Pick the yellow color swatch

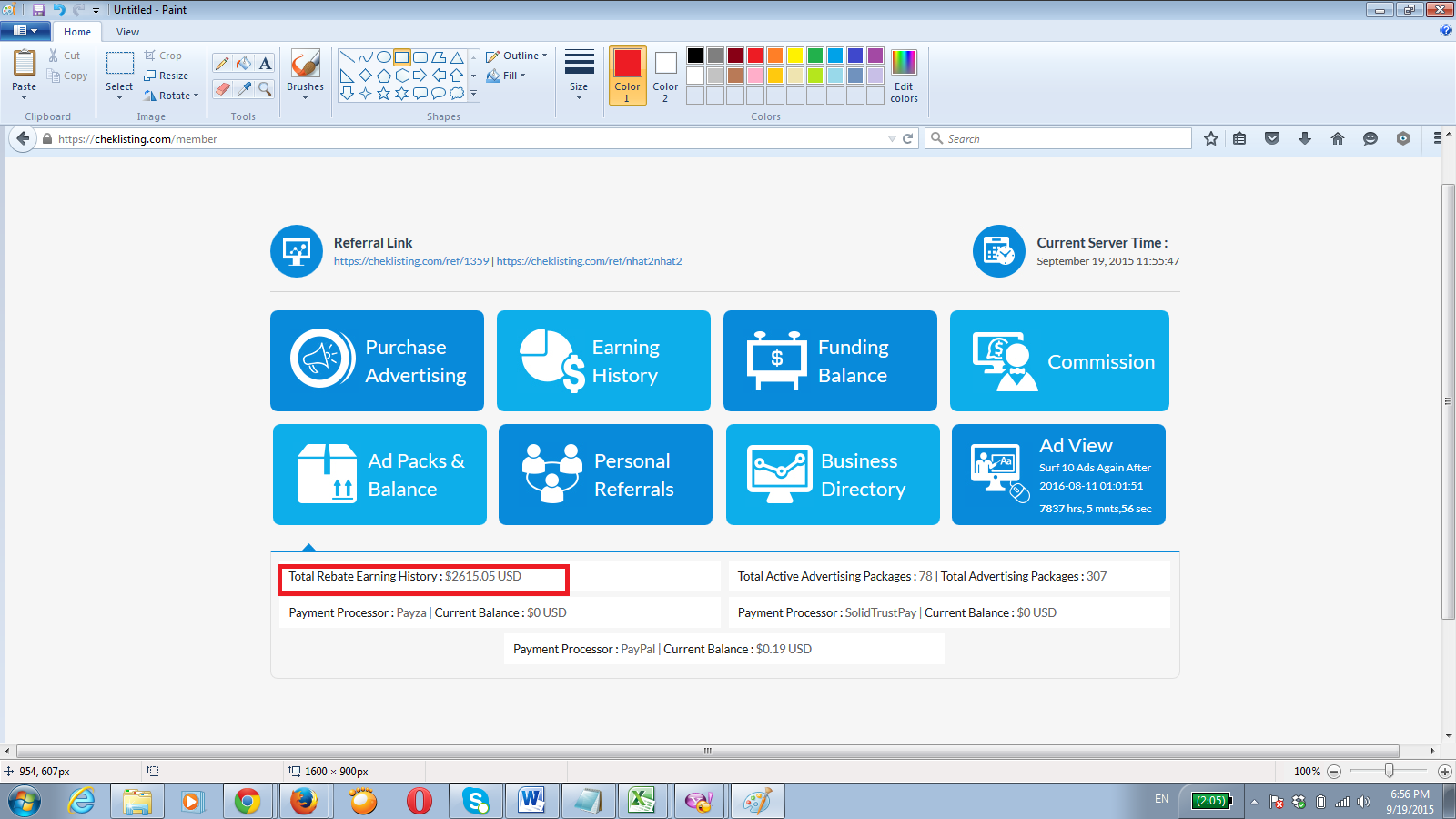pos(795,56)
